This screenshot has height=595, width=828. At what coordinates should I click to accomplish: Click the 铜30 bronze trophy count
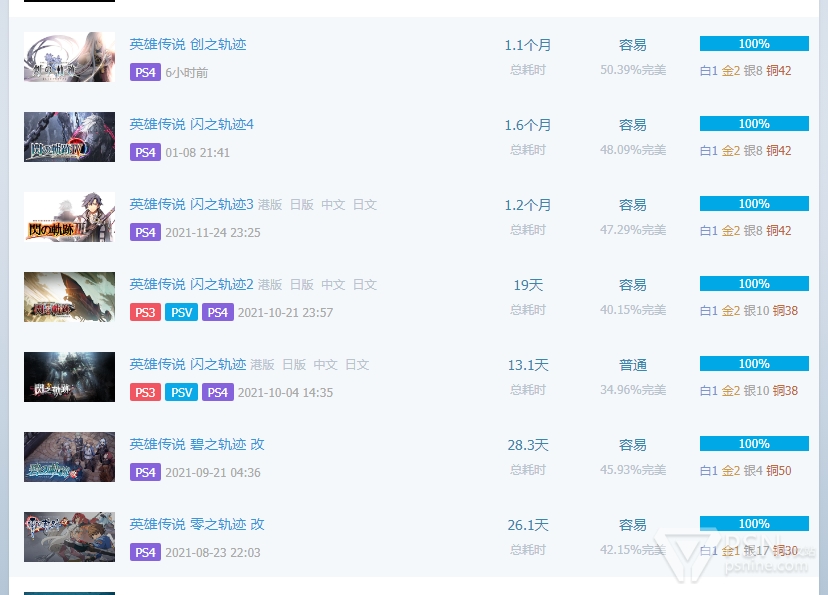coord(785,551)
